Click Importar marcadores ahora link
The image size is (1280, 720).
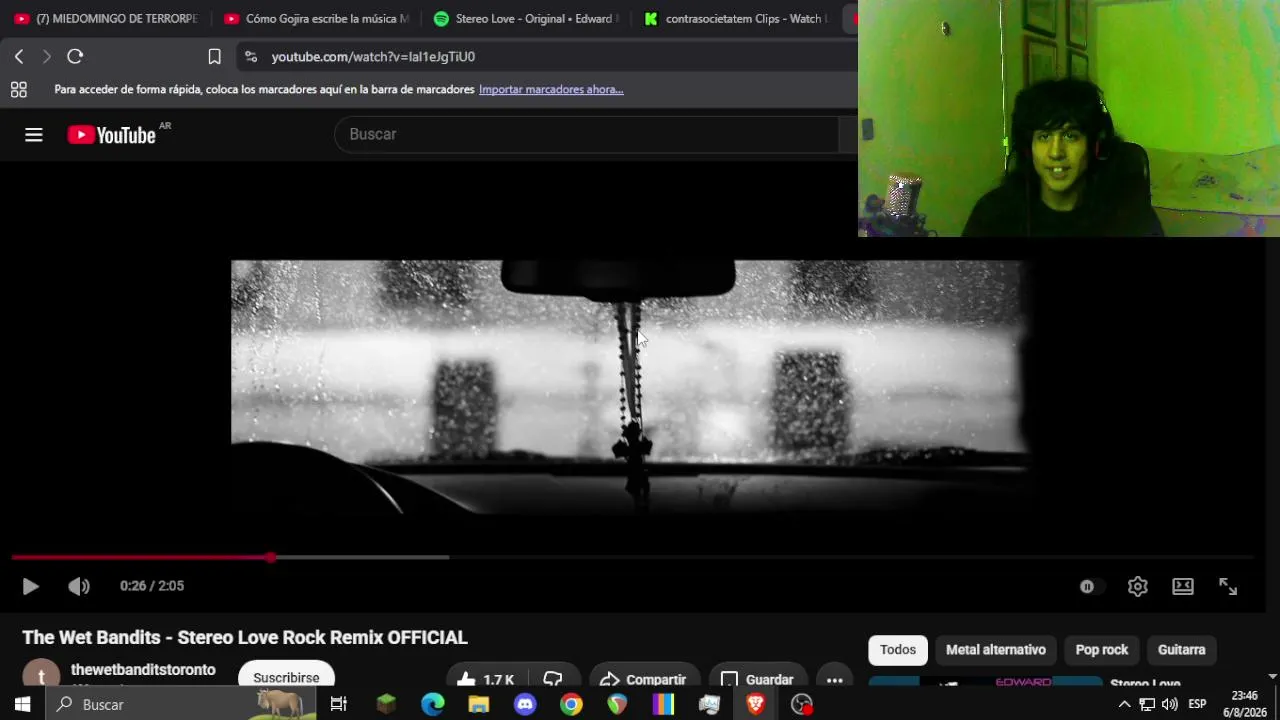pyautogui.click(x=551, y=90)
